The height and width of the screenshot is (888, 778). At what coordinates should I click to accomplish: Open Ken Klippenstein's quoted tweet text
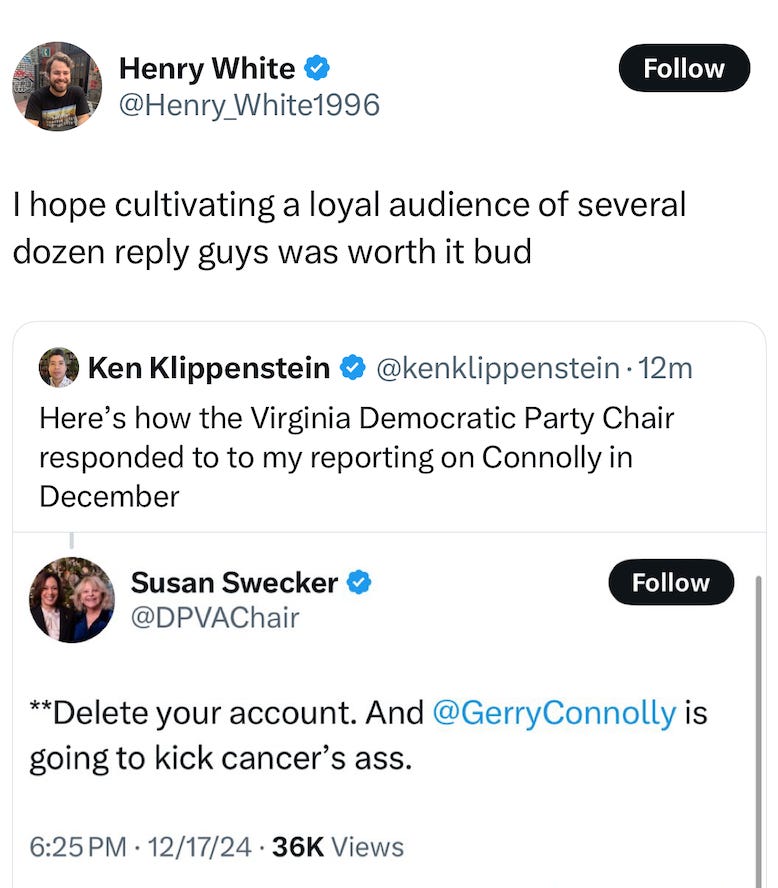[357, 457]
